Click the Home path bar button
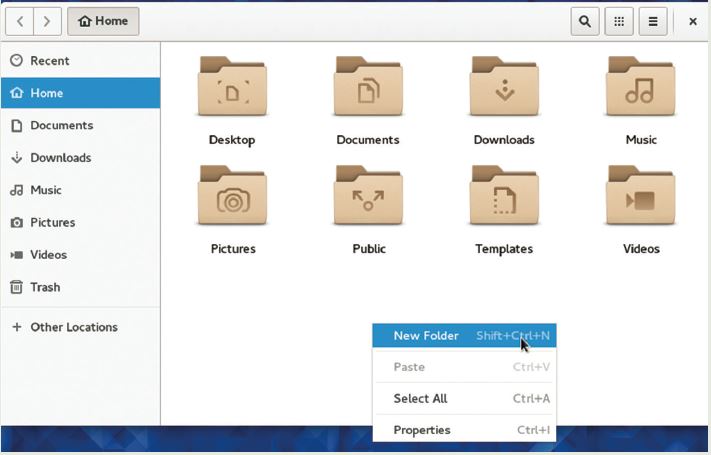 (x=103, y=21)
